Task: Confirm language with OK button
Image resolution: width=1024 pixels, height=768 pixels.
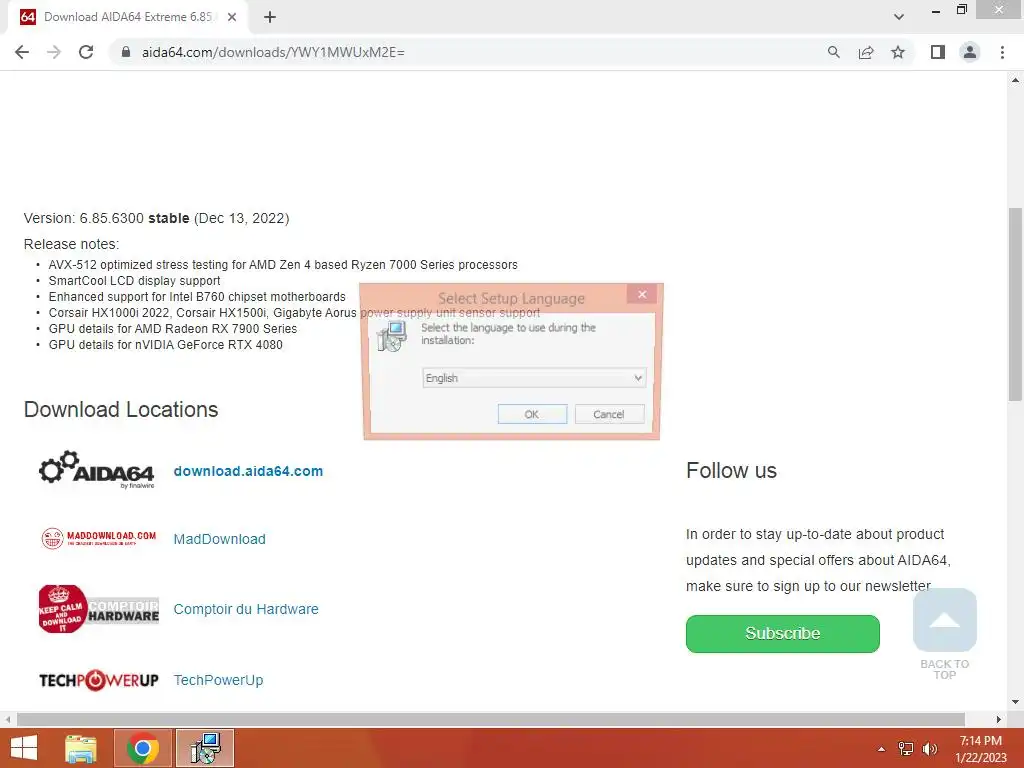Action: pos(532,414)
